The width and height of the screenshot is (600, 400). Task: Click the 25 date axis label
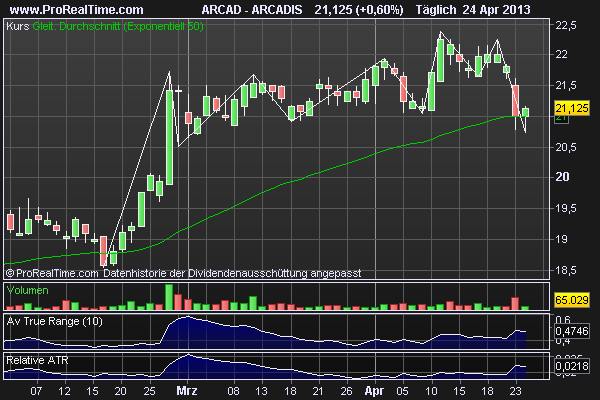(149, 391)
